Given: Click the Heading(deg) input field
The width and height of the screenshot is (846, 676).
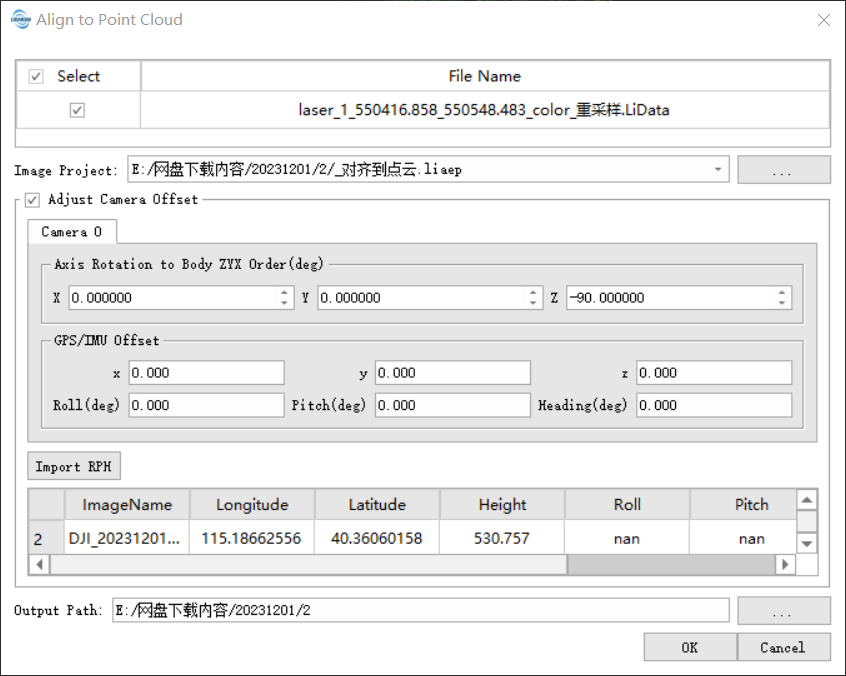Looking at the screenshot, I should point(713,405).
